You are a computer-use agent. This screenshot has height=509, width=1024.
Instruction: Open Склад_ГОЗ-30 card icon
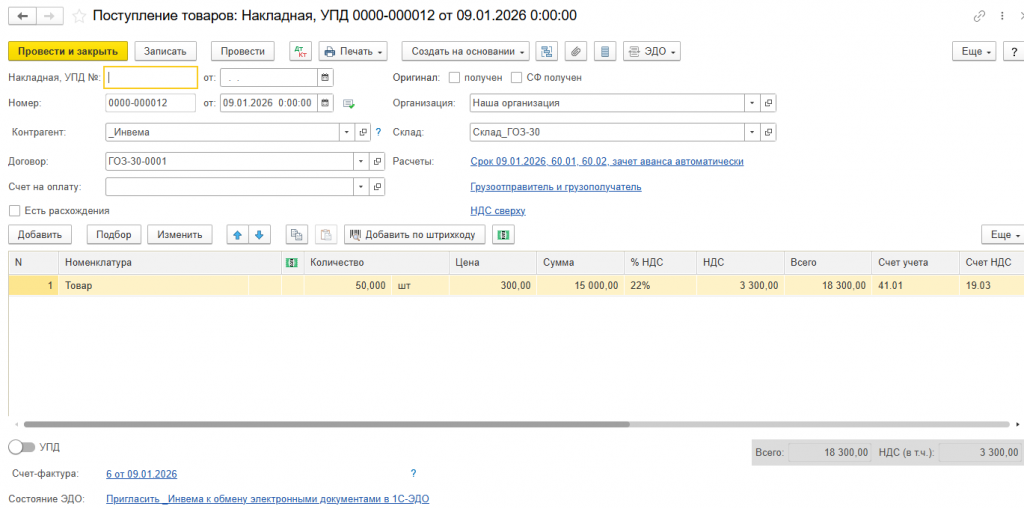[769, 132]
